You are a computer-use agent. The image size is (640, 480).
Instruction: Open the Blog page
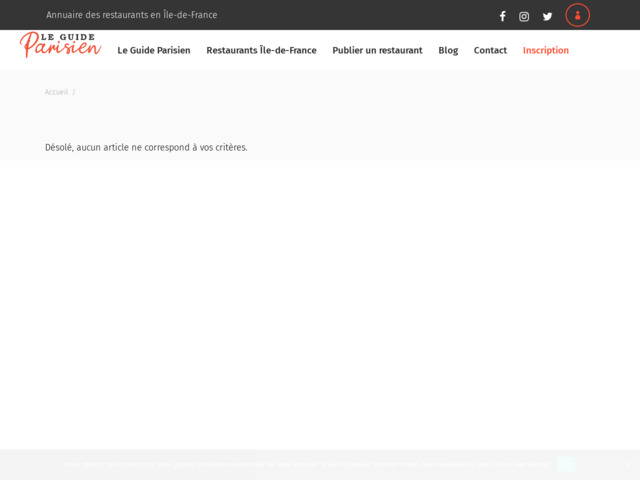pyautogui.click(x=448, y=50)
